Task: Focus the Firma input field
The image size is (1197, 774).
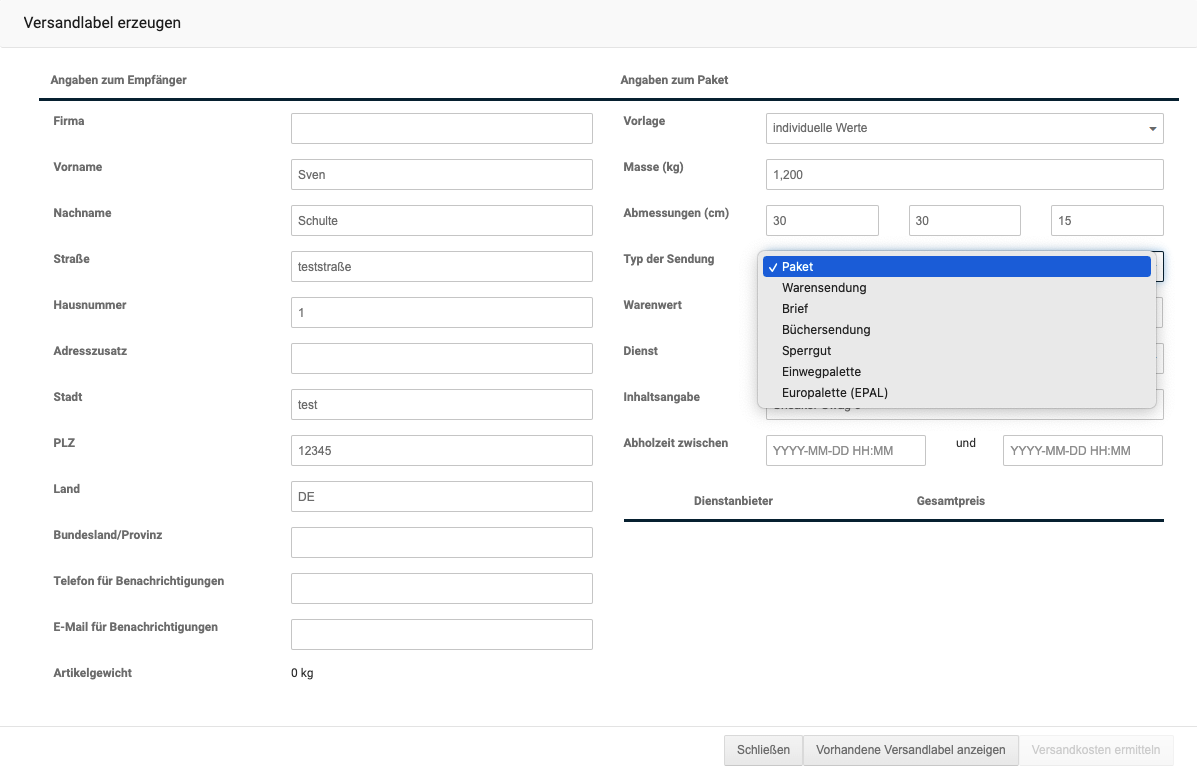Action: 441,128
